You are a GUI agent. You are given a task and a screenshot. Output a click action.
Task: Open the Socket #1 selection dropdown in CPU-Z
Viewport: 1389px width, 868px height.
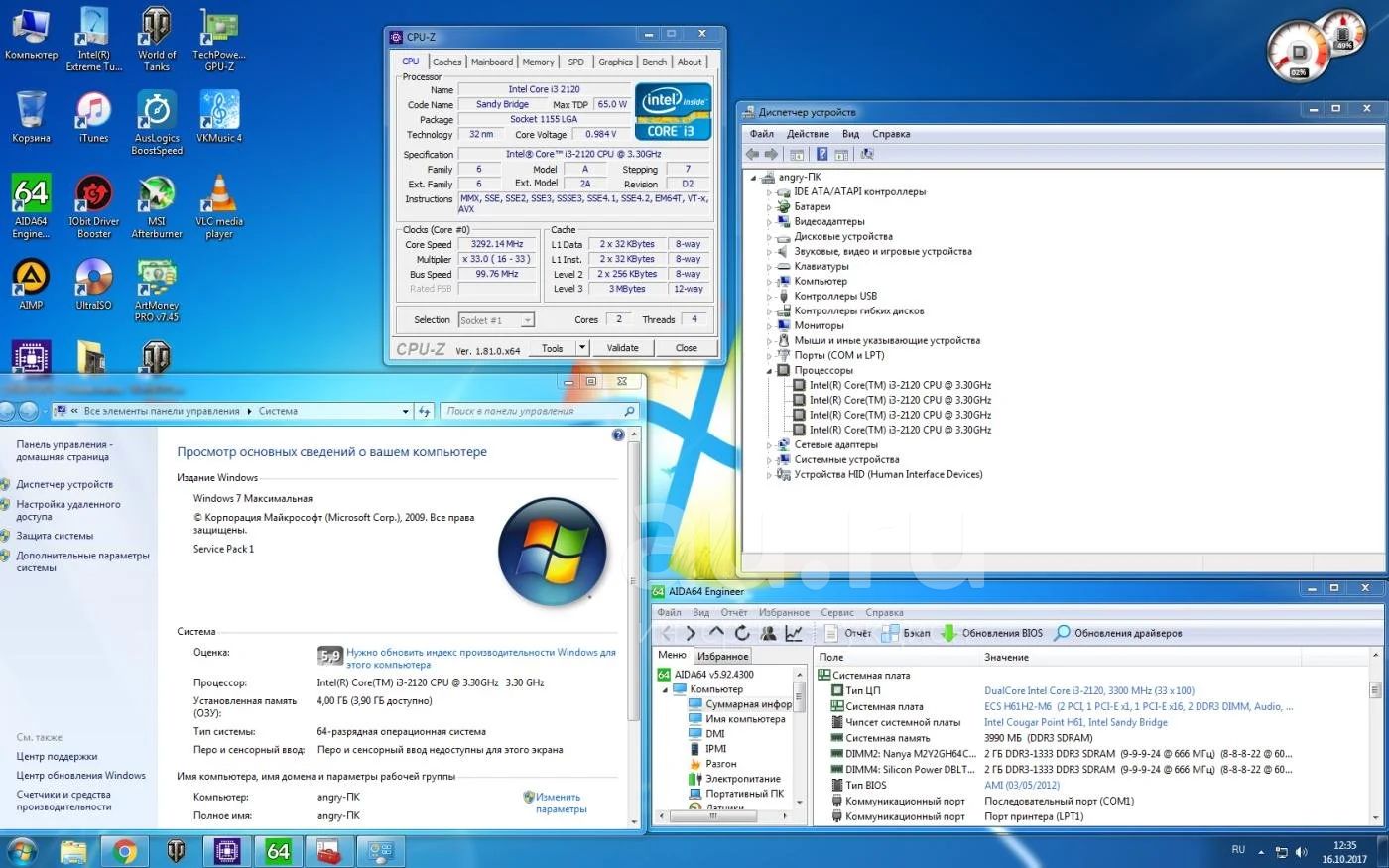coord(527,319)
